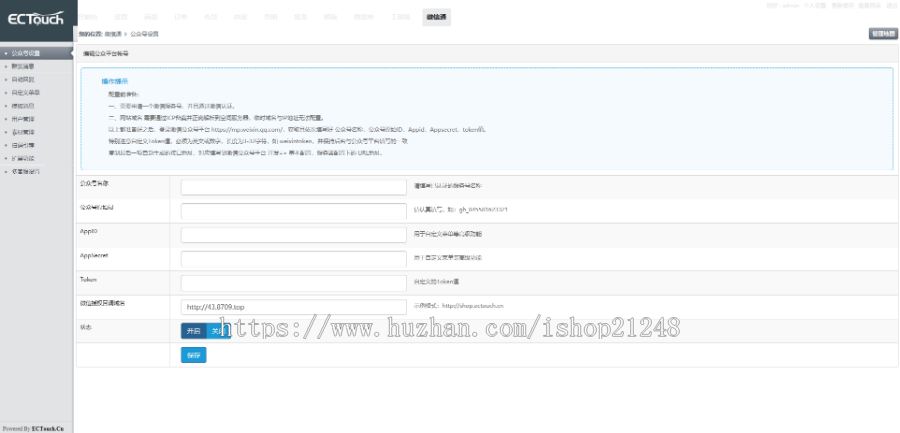Open the 数据库 top tab

click(363, 17)
